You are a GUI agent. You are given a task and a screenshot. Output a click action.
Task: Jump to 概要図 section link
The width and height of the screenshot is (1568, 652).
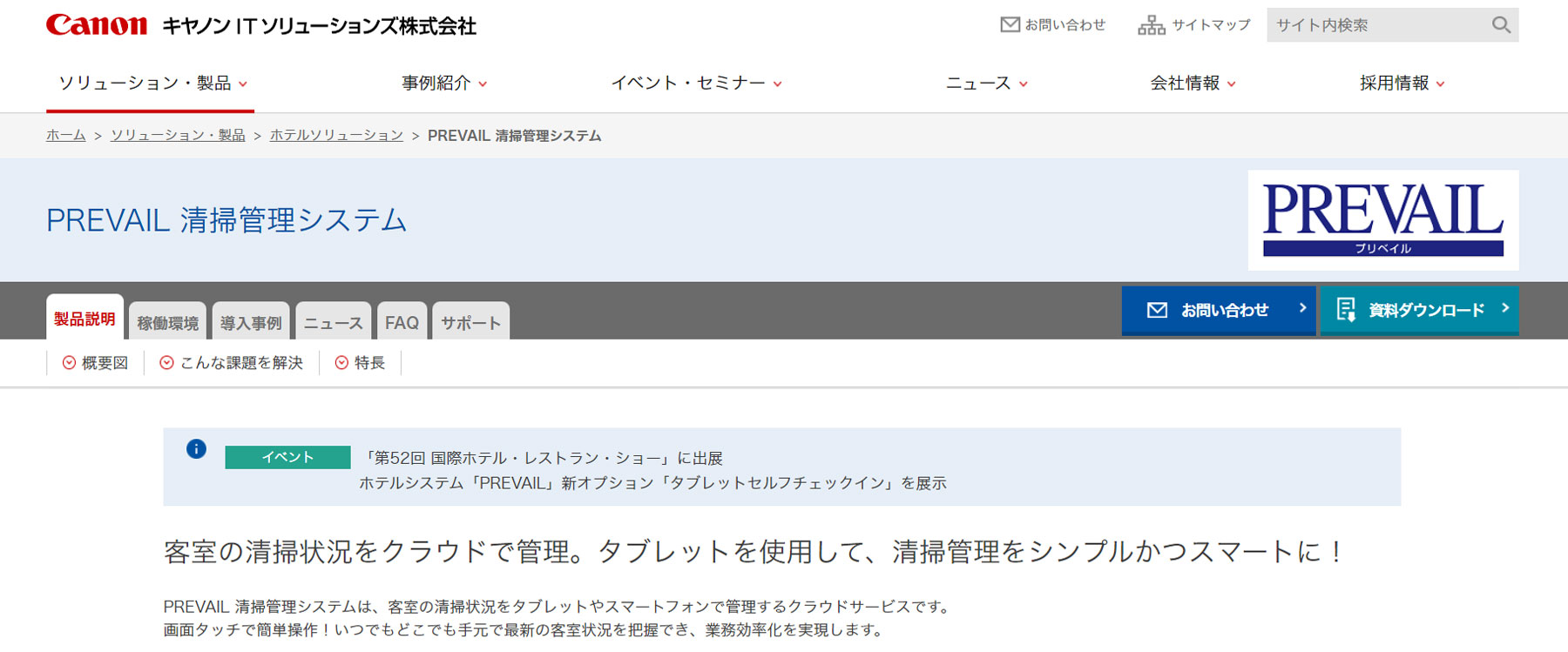[x=105, y=363]
